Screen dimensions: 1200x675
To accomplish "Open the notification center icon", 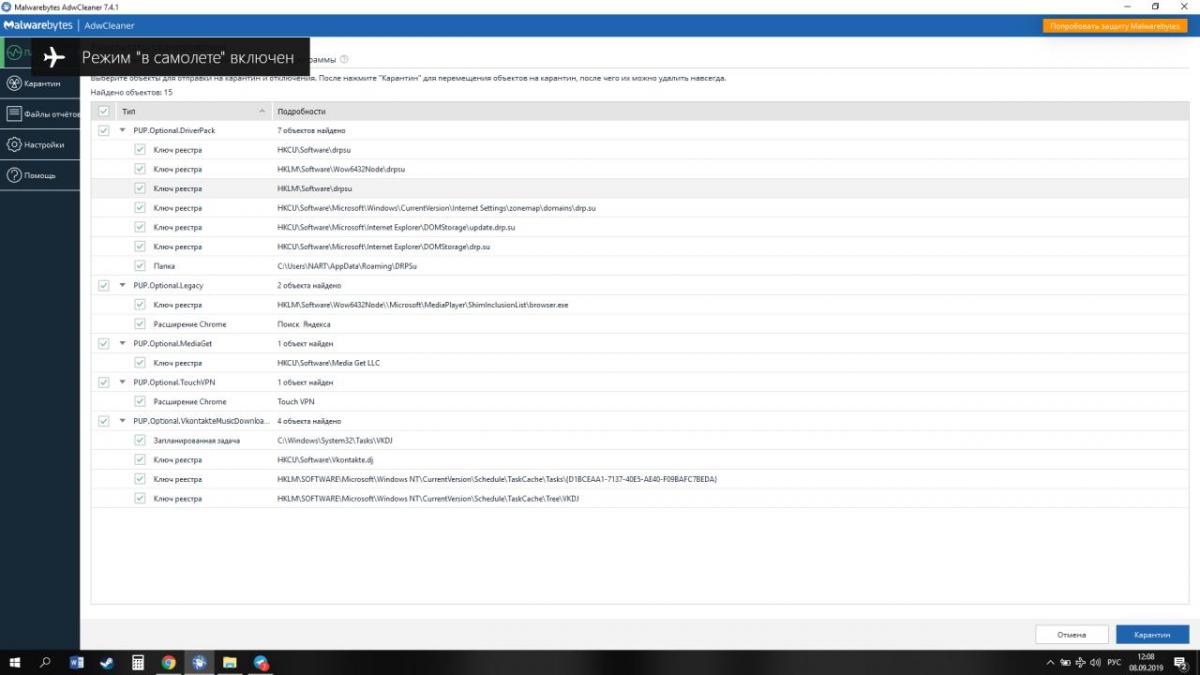I will (1180, 663).
